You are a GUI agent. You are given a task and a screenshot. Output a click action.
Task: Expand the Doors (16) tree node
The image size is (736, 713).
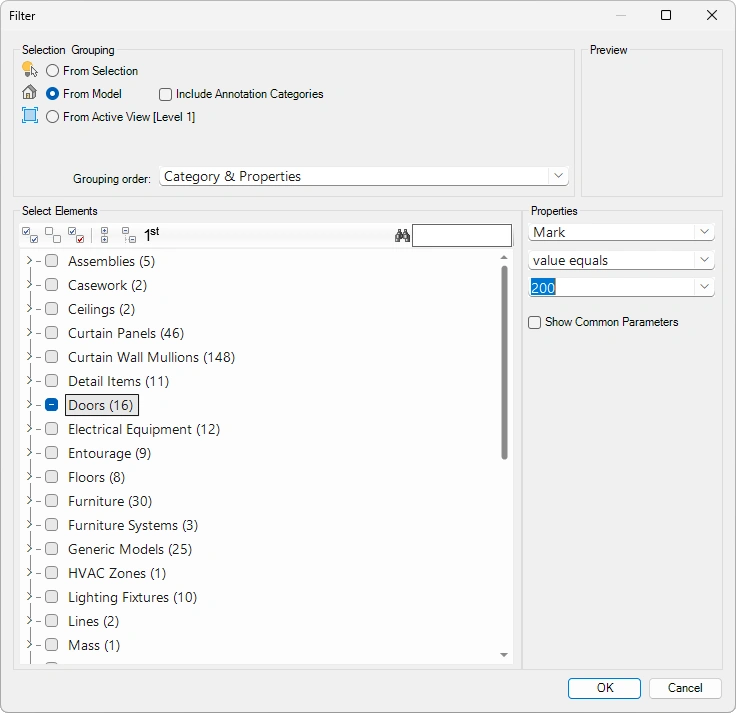[29, 404]
